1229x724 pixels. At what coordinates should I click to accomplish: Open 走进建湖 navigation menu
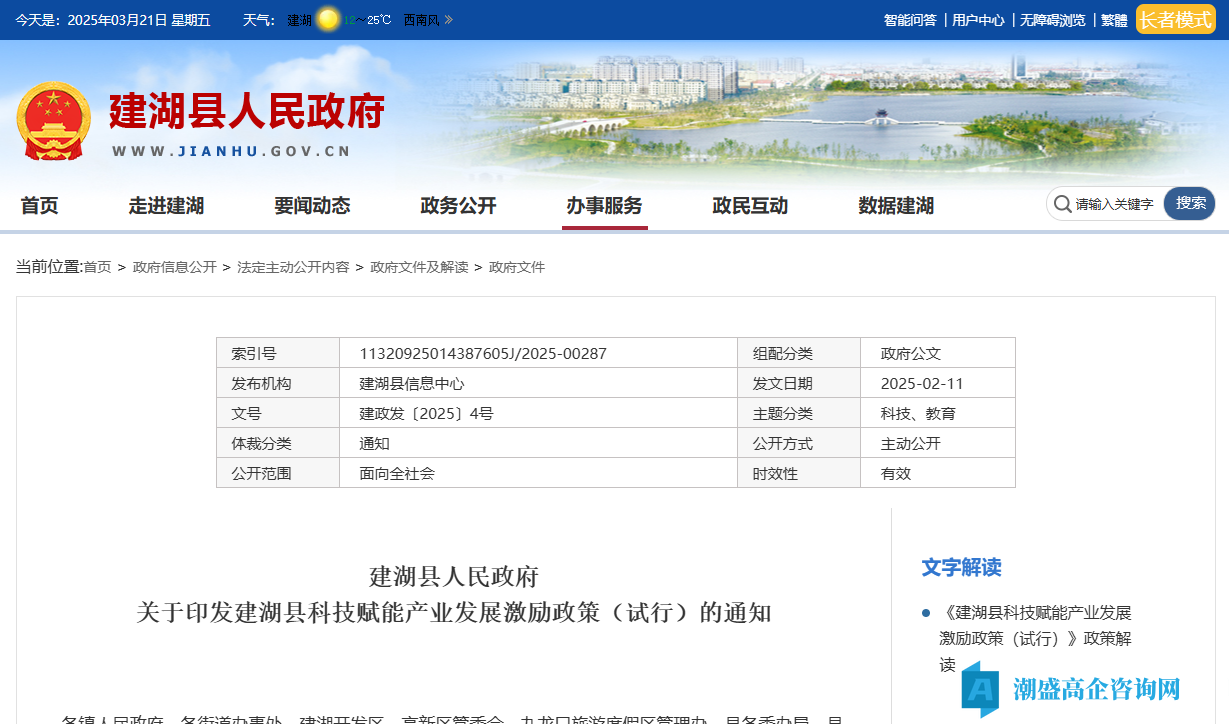[x=166, y=206]
